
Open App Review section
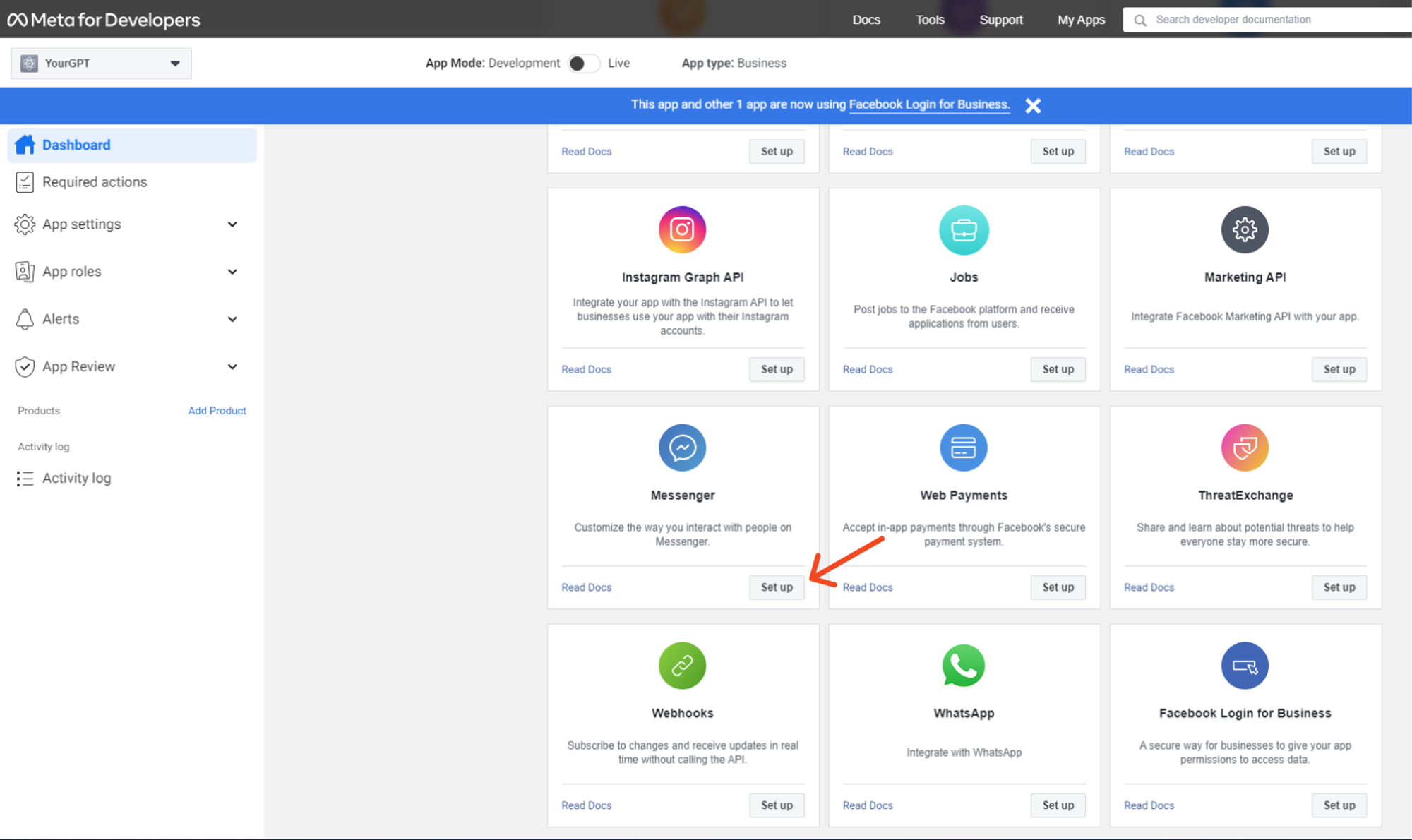tap(78, 365)
